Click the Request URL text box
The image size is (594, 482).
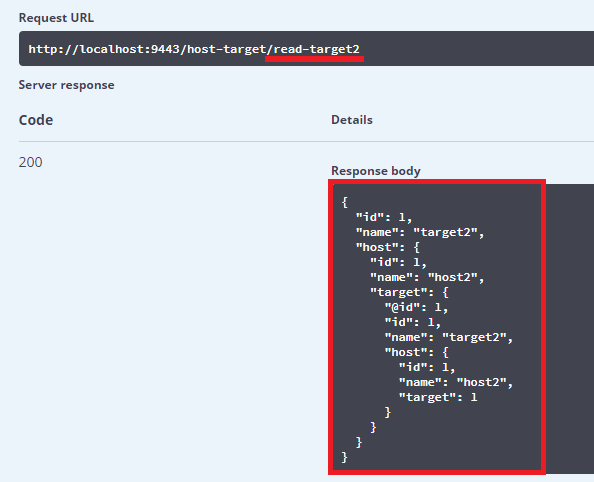pyautogui.click(x=306, y=49)
